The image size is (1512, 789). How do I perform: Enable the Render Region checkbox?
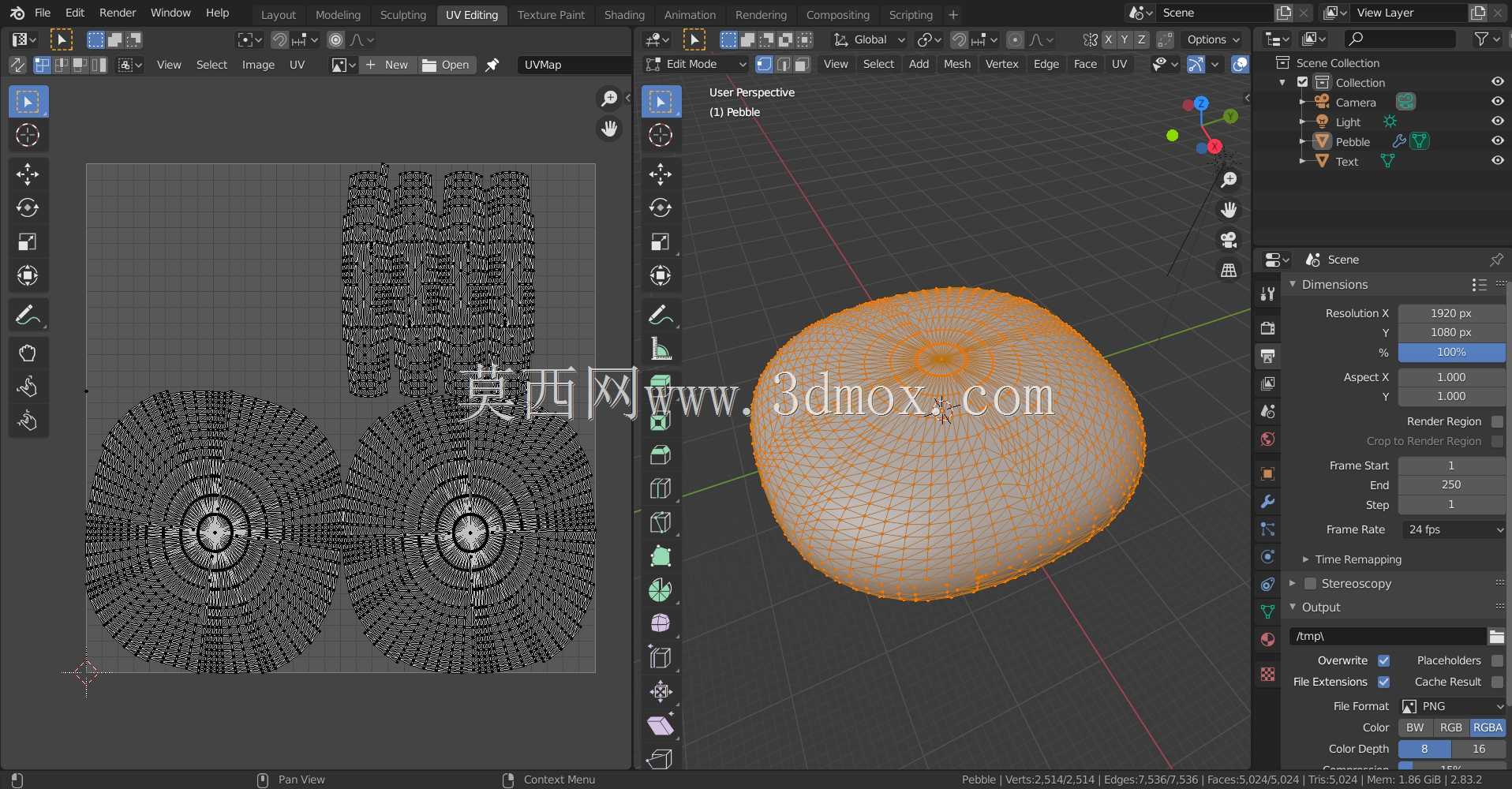point(1497,421)
